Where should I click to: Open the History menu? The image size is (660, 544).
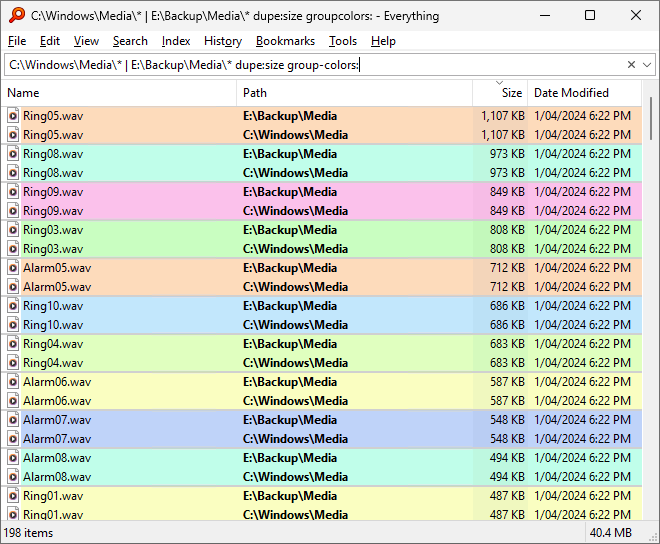(x=223, y=41)
